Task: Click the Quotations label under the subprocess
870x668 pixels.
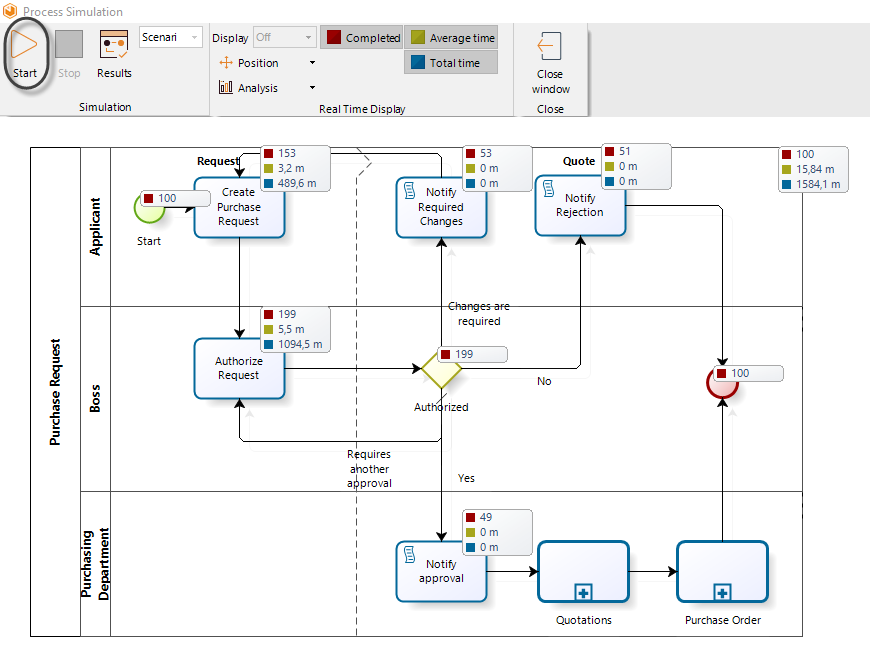Action: [x=584, y=620]
